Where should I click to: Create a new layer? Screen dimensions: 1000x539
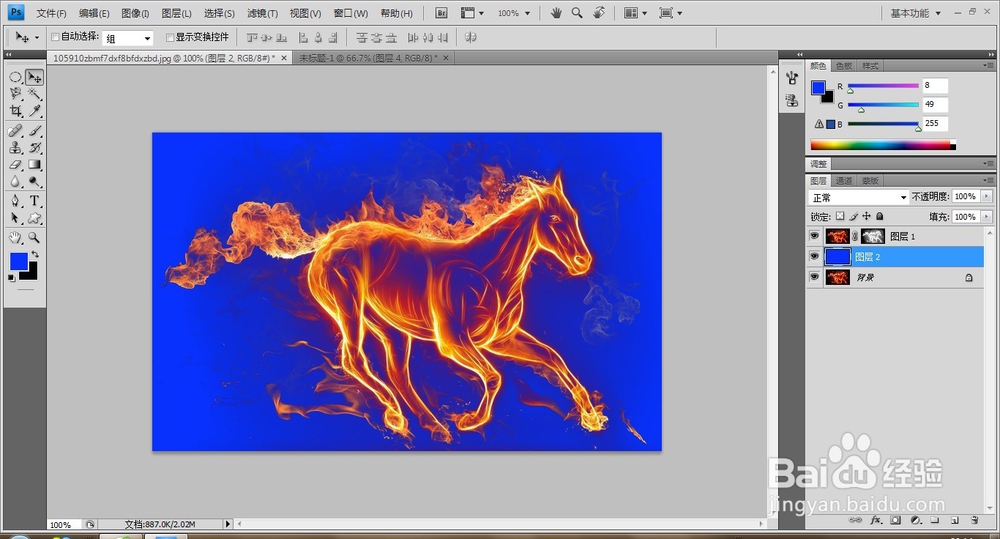[x=955, y=521]
